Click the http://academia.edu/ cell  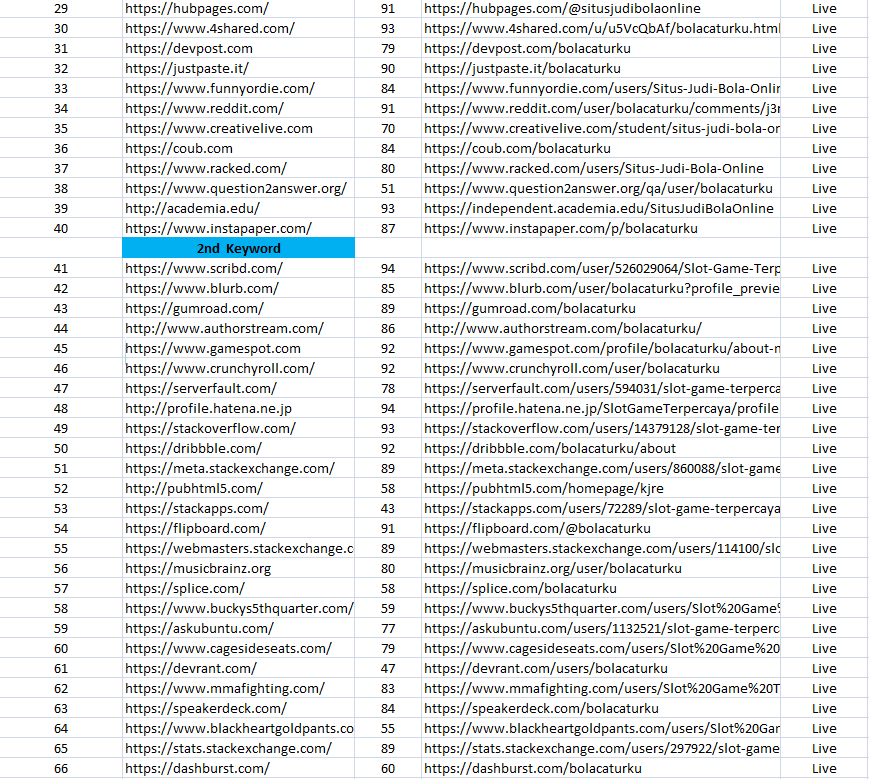[238, 208]
